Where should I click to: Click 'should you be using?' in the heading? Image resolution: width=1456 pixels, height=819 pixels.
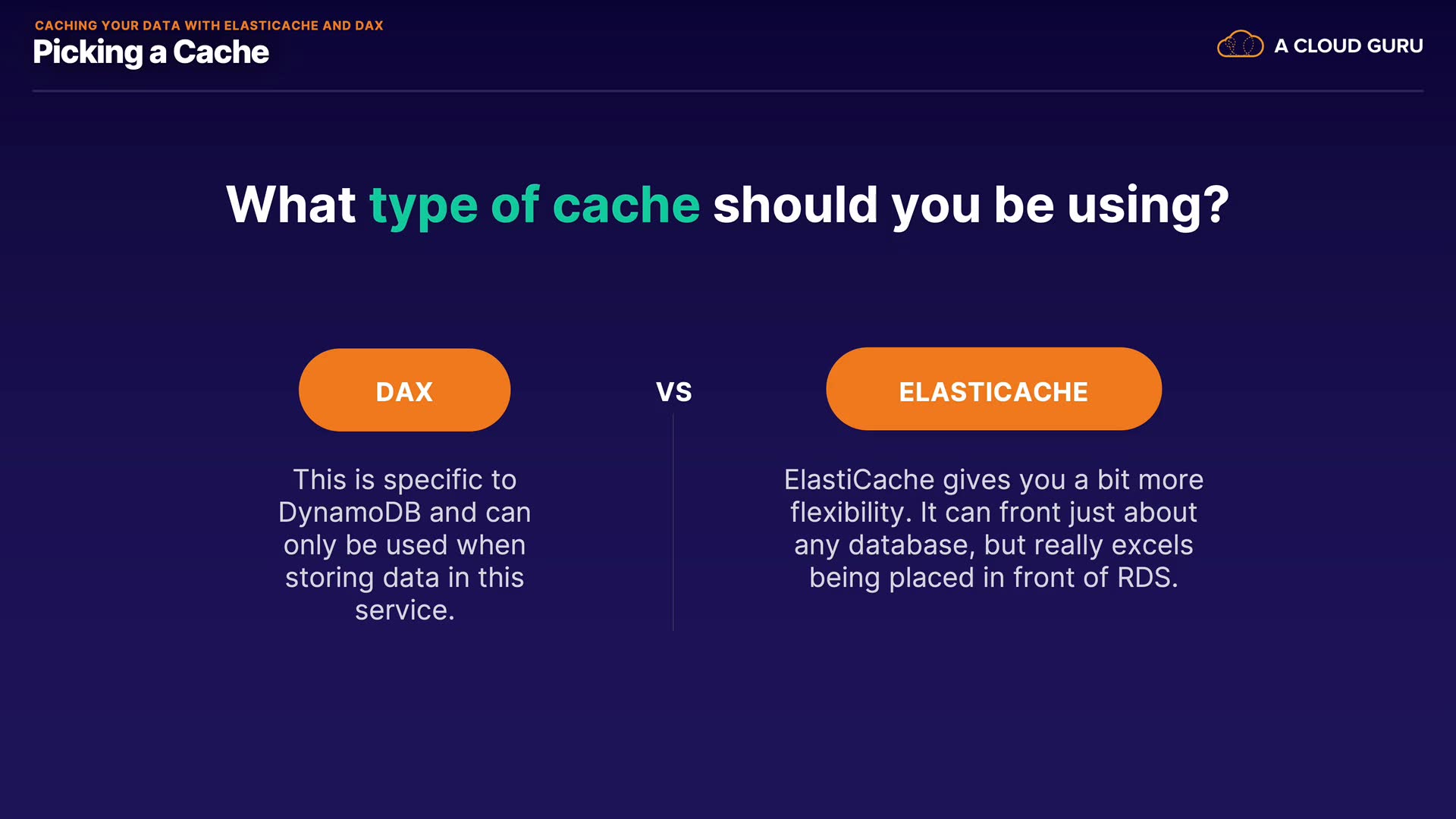tap(971, 205)
